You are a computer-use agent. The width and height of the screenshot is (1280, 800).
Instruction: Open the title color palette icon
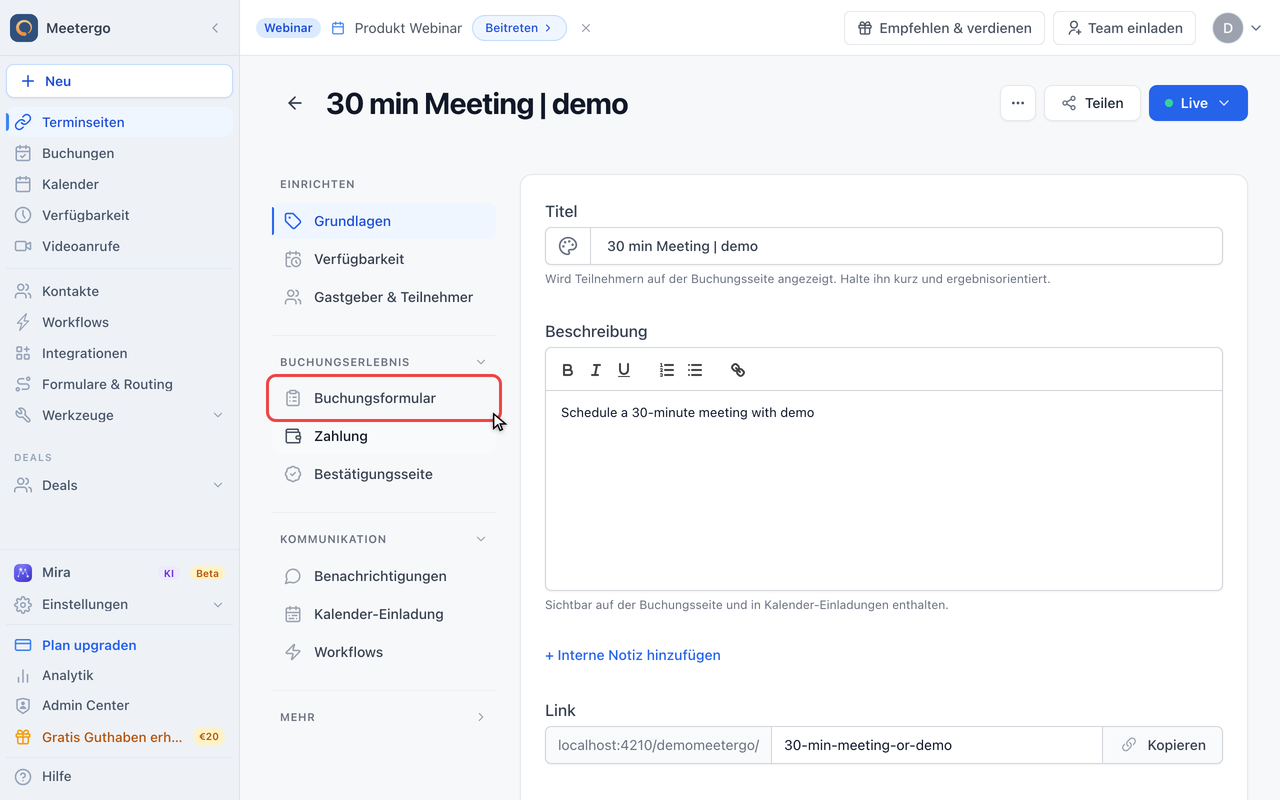pos(568,246)
